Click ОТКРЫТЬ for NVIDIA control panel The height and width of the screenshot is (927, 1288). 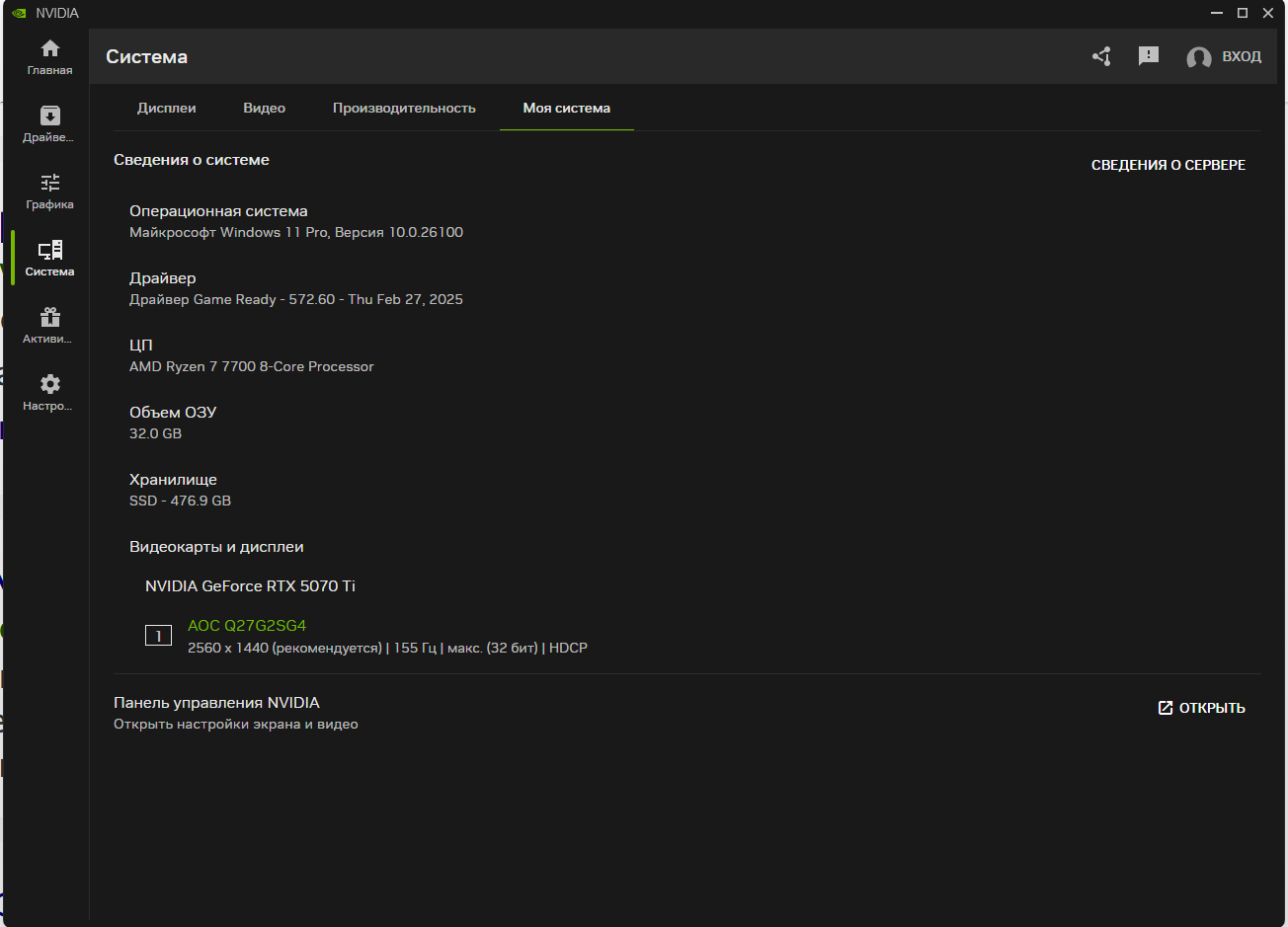point(1201,708)
